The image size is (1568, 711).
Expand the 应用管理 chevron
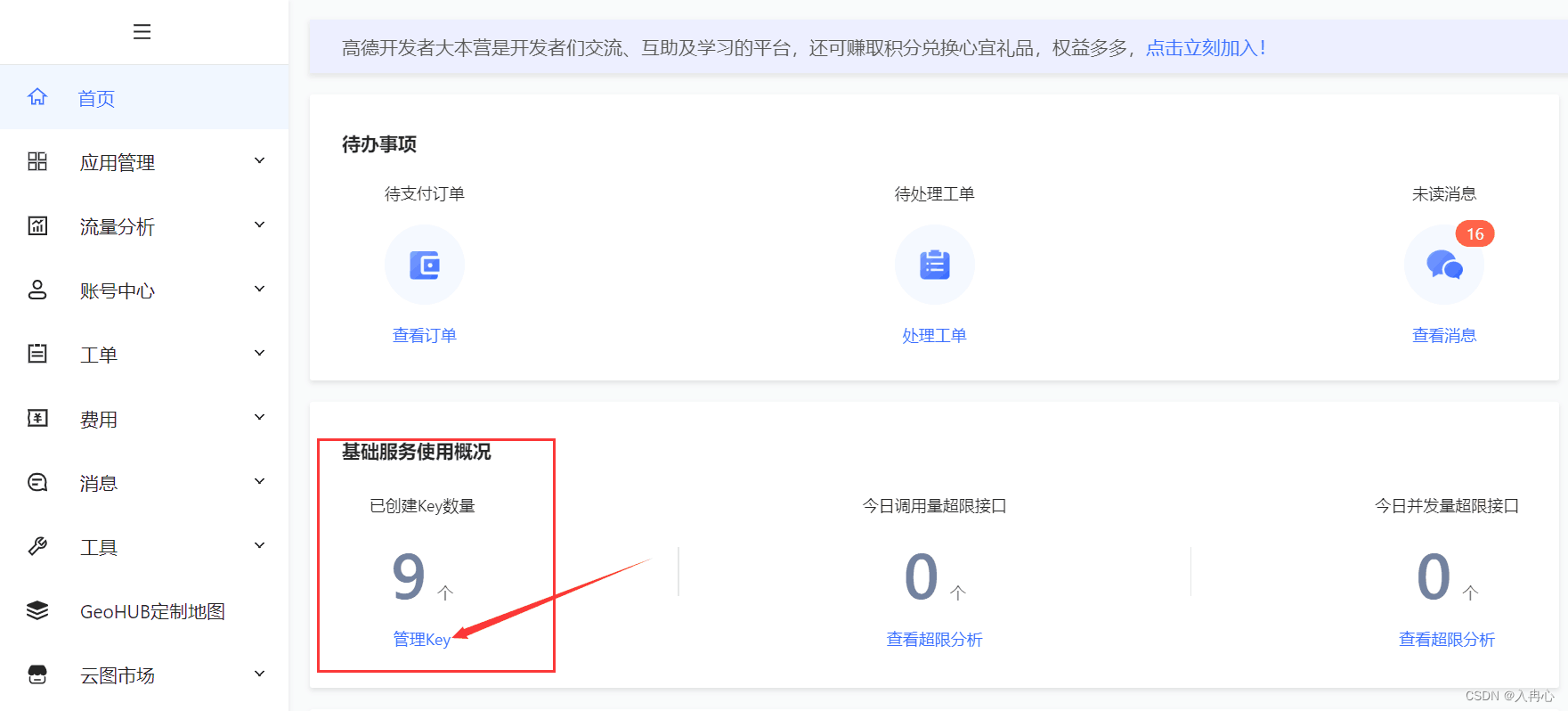tap(260, 160)
